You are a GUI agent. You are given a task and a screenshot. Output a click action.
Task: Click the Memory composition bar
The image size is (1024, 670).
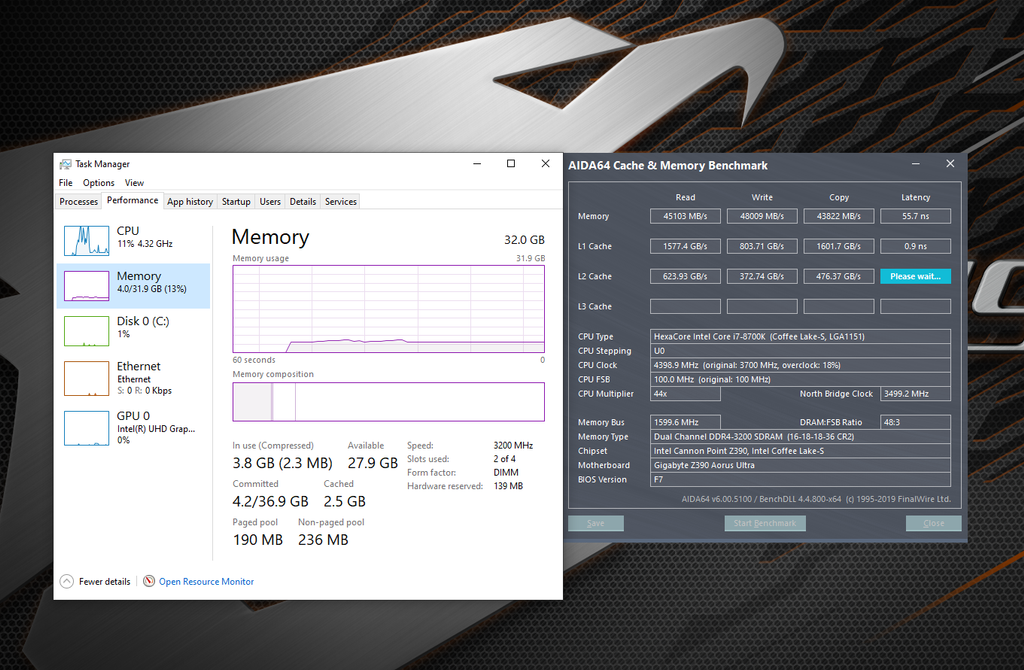pyautogui.click(x=389, y=402)
